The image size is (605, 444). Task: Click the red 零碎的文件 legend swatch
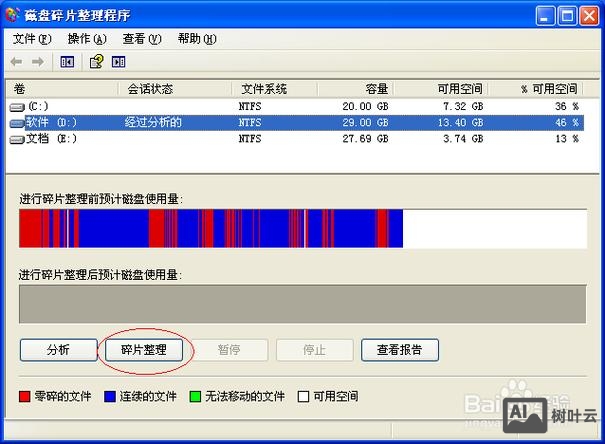25,397
